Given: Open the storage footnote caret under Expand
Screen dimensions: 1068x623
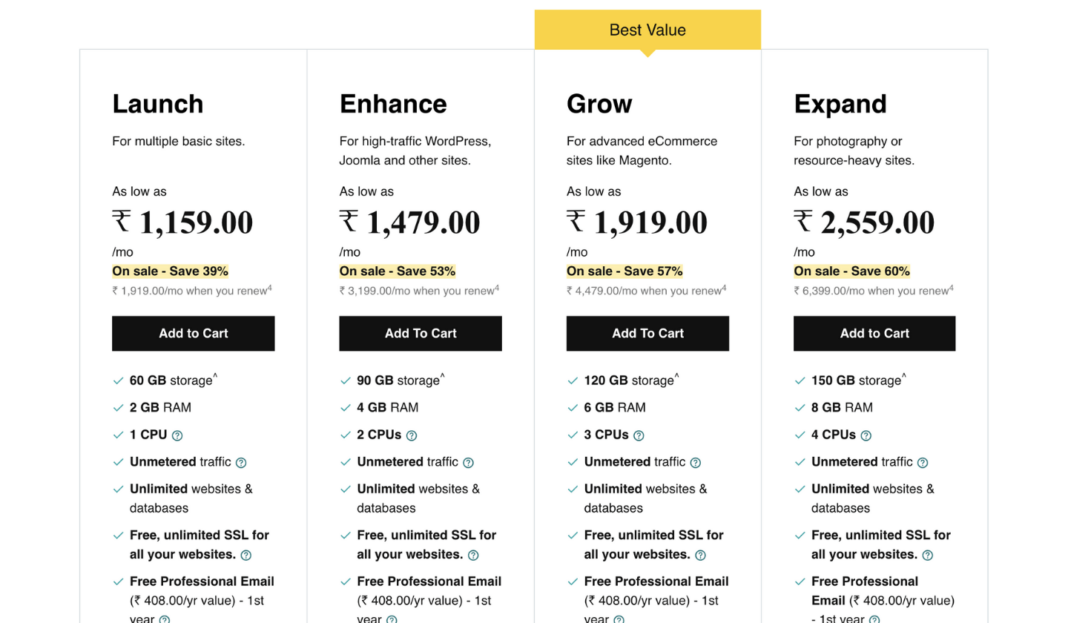Looking at the screenshot, I should pos(903,375).
